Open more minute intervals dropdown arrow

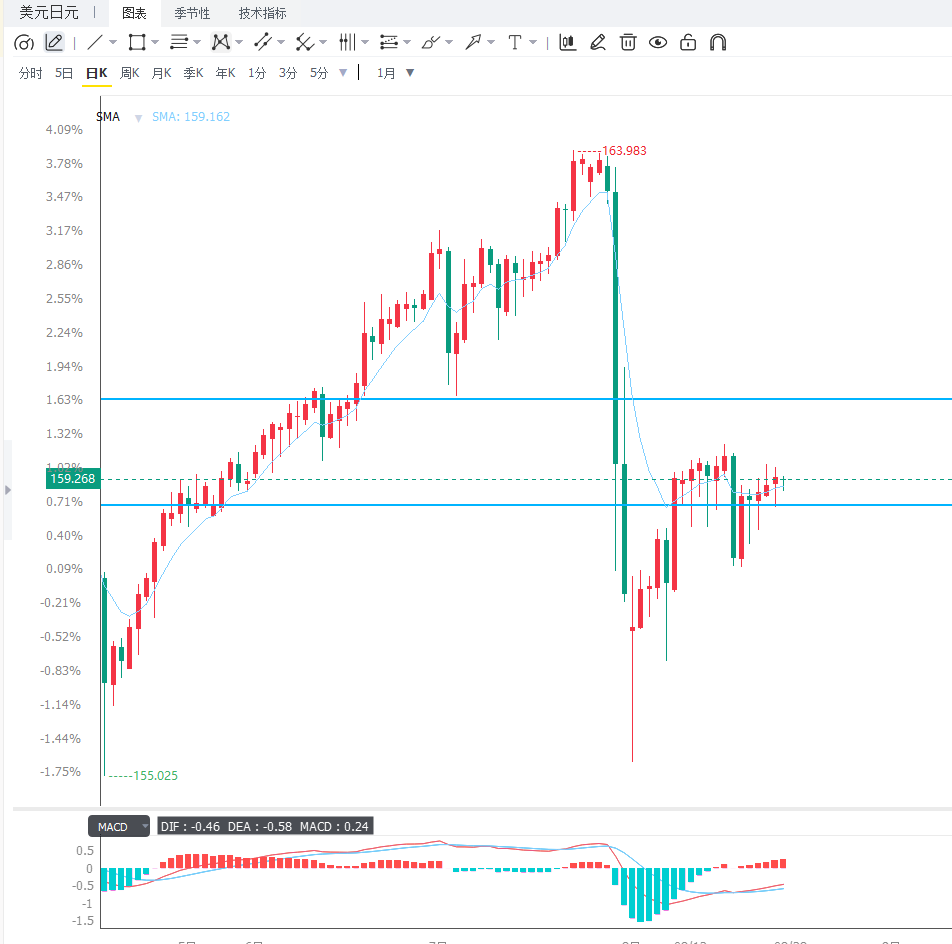343,73
